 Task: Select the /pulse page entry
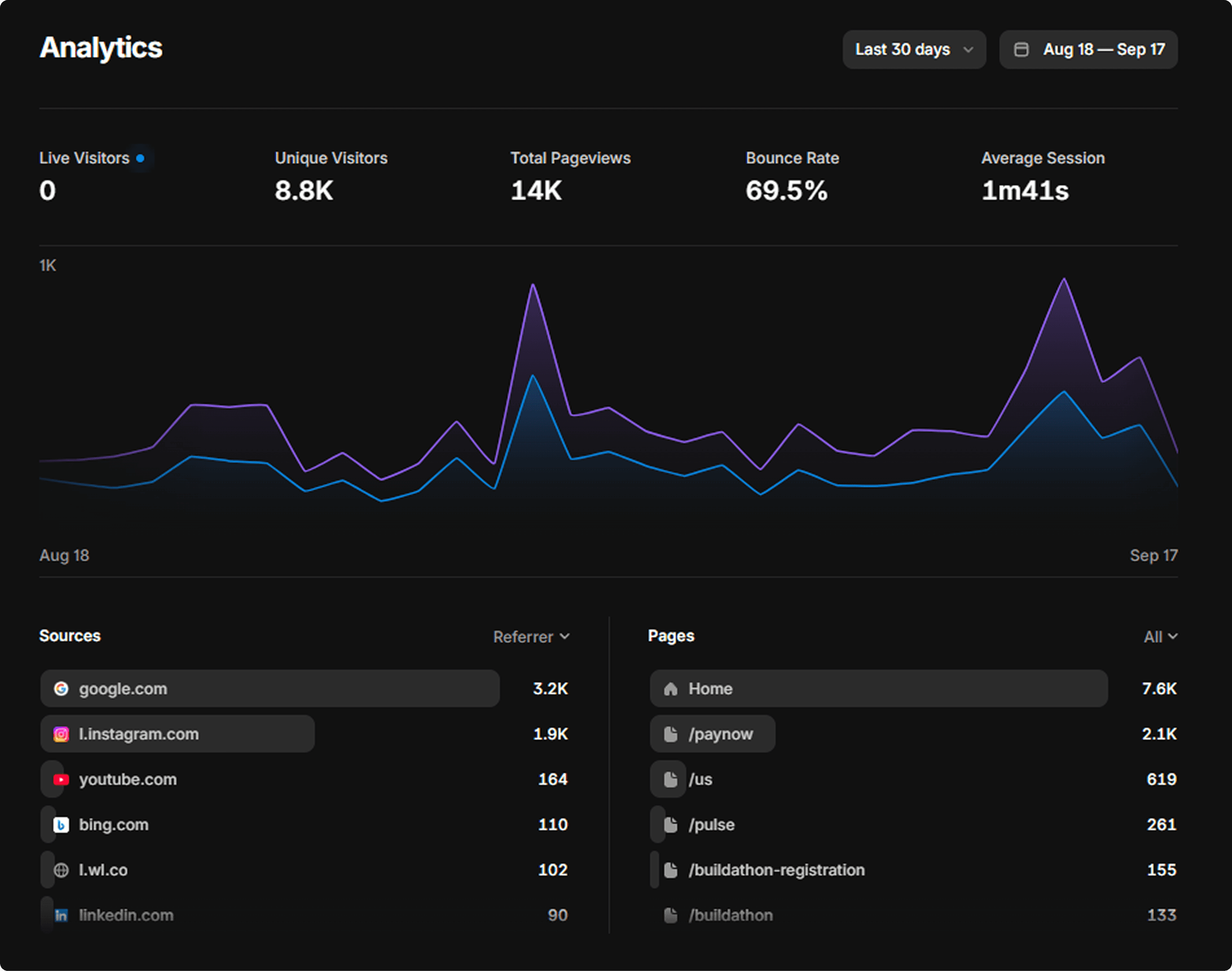coord(711,824)
